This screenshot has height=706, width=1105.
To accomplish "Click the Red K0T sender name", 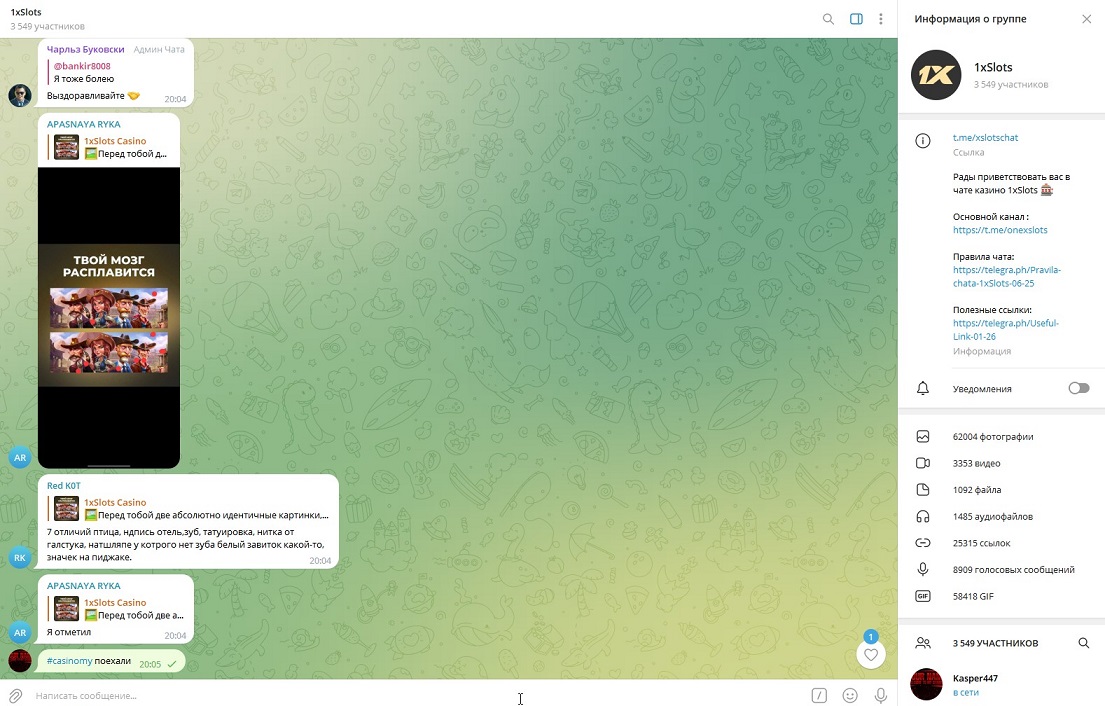I will (x=63, y=485).
